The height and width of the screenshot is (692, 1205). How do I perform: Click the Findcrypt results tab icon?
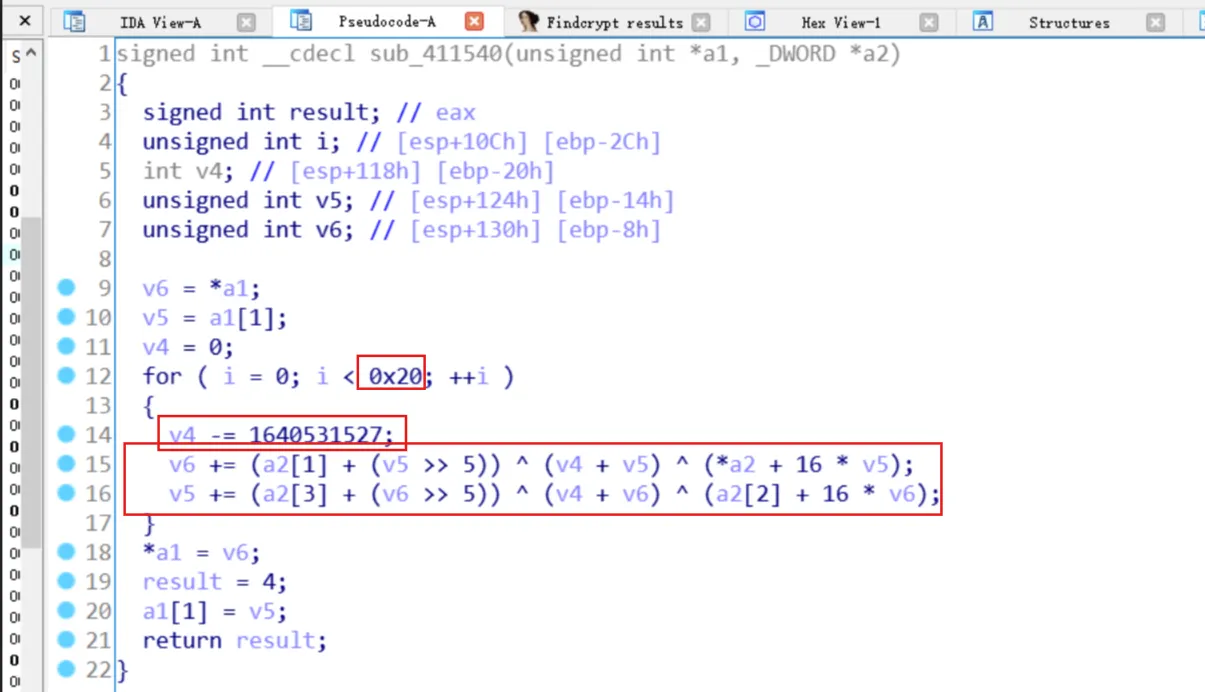coord(529,21)
